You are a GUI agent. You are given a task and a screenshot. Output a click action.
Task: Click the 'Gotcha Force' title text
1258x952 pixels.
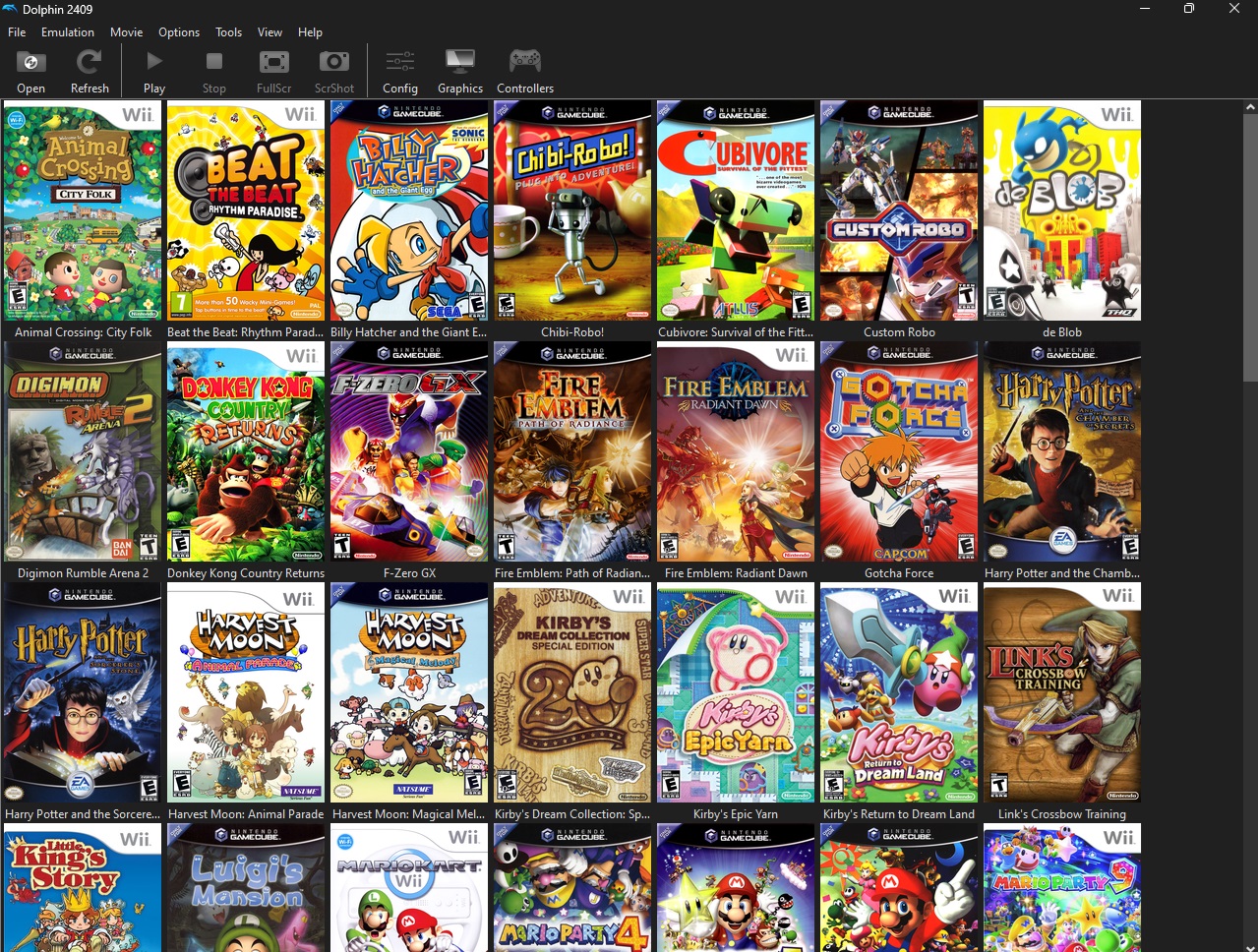pos(899,573)
